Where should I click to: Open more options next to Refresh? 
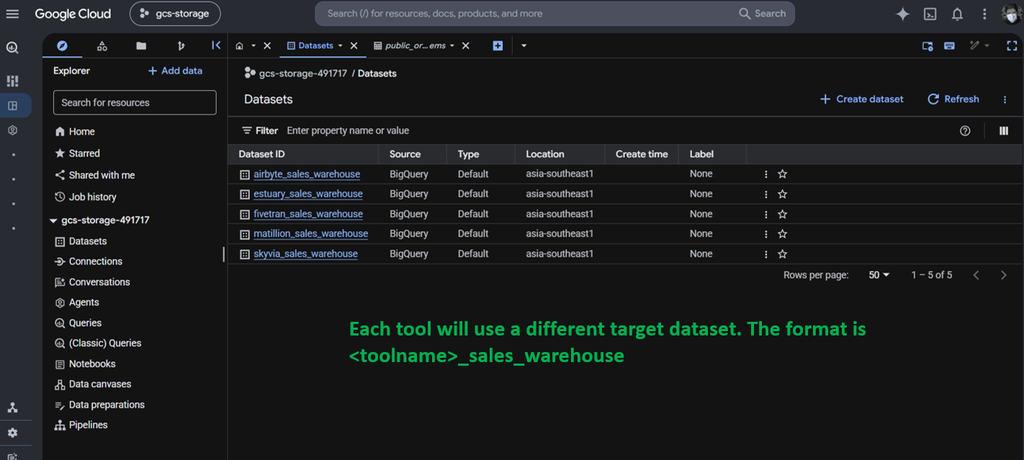1005,99
